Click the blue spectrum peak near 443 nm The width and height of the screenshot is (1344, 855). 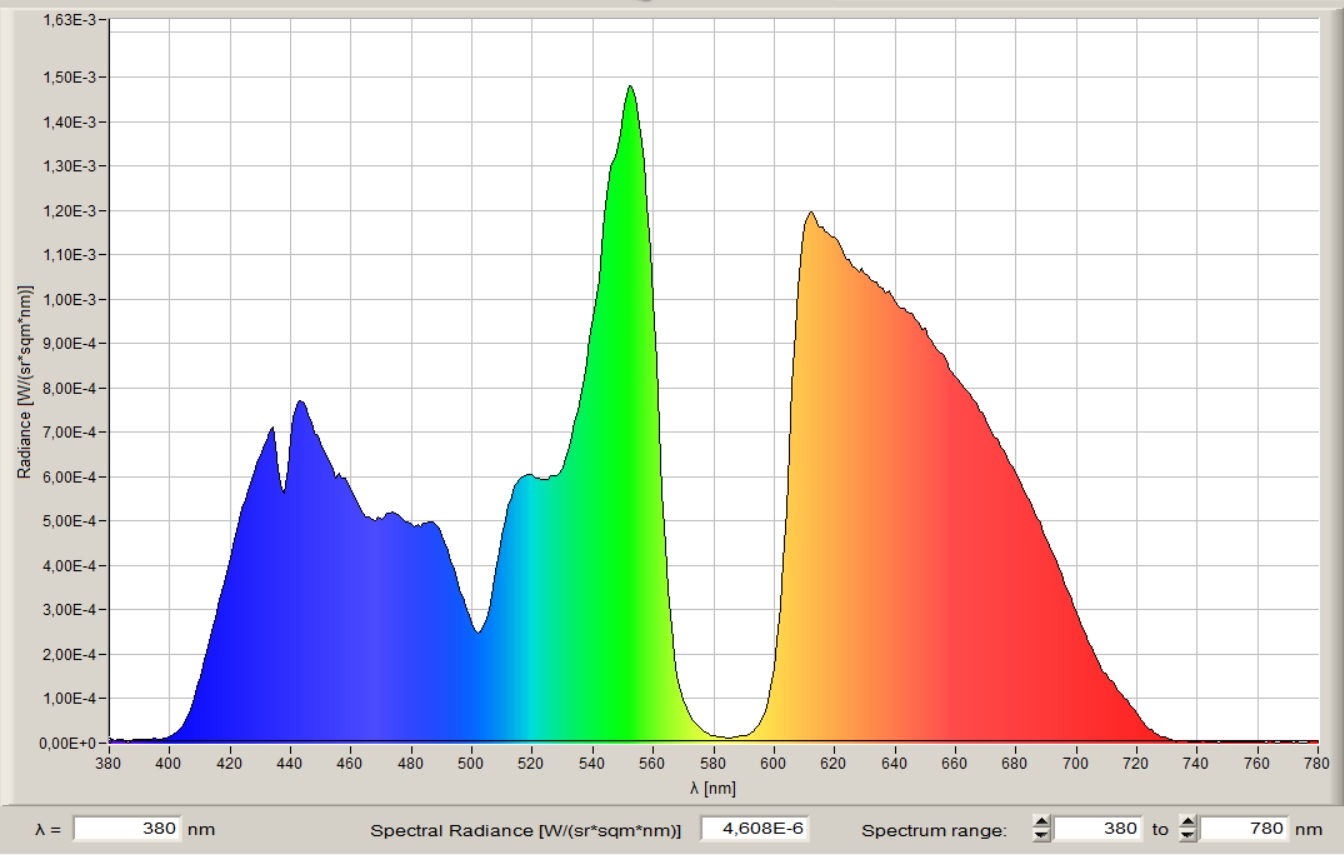coord(299,402)
